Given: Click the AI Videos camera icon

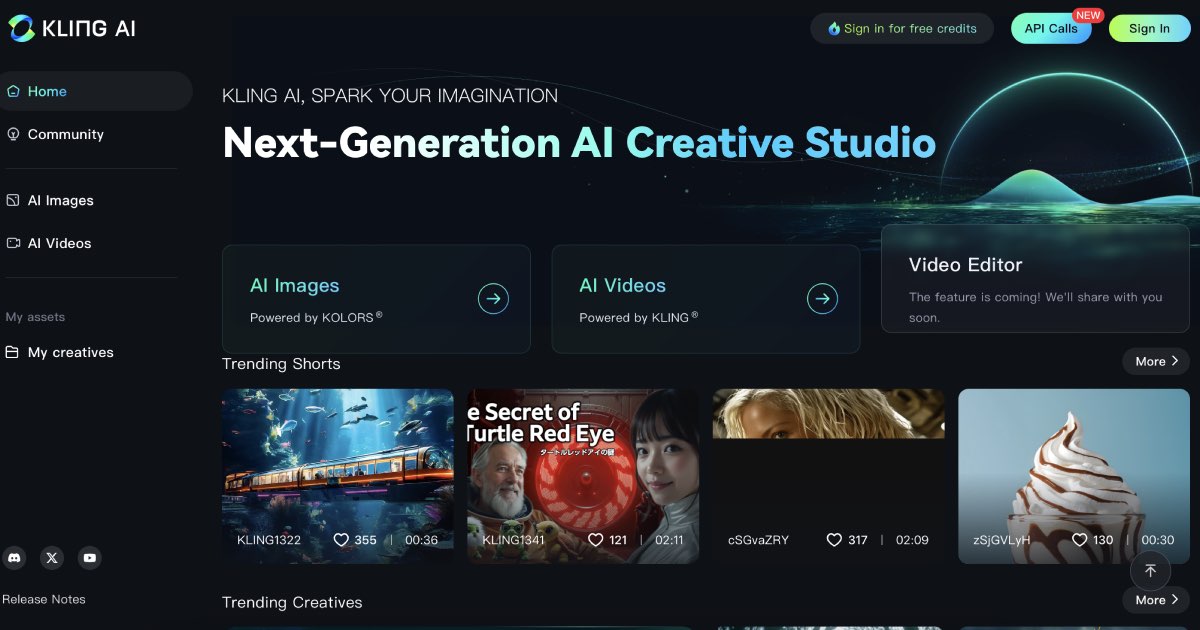Looking at the screenshot, I should coord(13,243).
